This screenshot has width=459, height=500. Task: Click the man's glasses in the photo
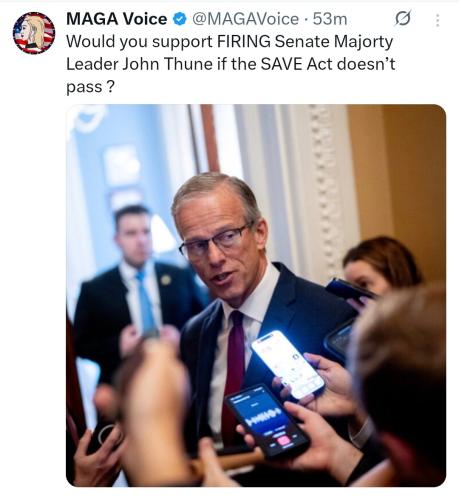click(214, 242)
